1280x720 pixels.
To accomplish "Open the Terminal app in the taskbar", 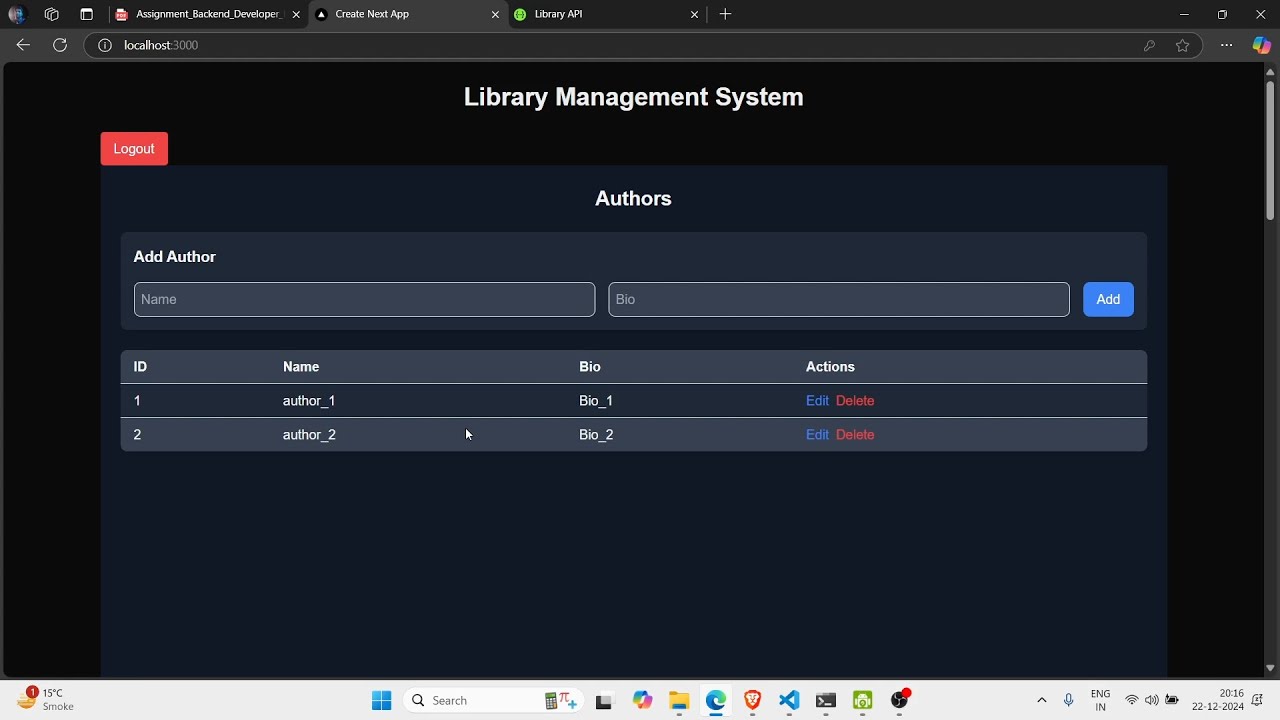I will point(826,700).
